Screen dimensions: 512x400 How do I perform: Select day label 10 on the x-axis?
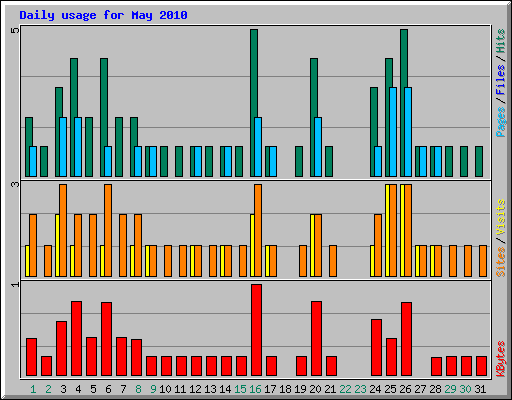pyautogui.click(x=165, y=389)
